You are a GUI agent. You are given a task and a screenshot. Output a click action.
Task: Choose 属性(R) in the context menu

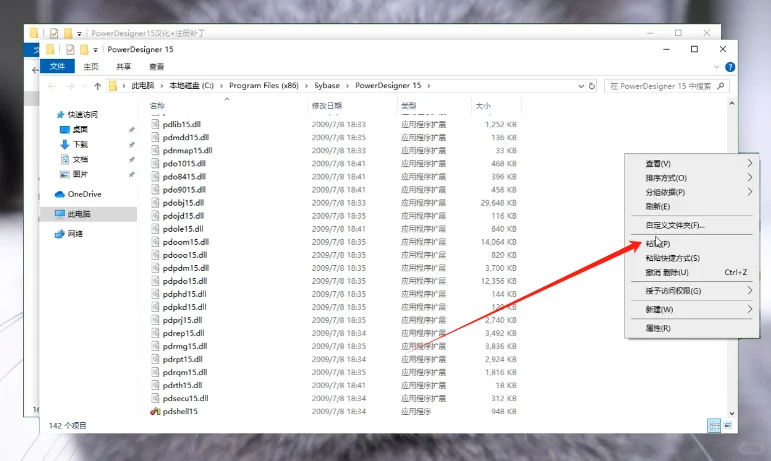point(692,328)
